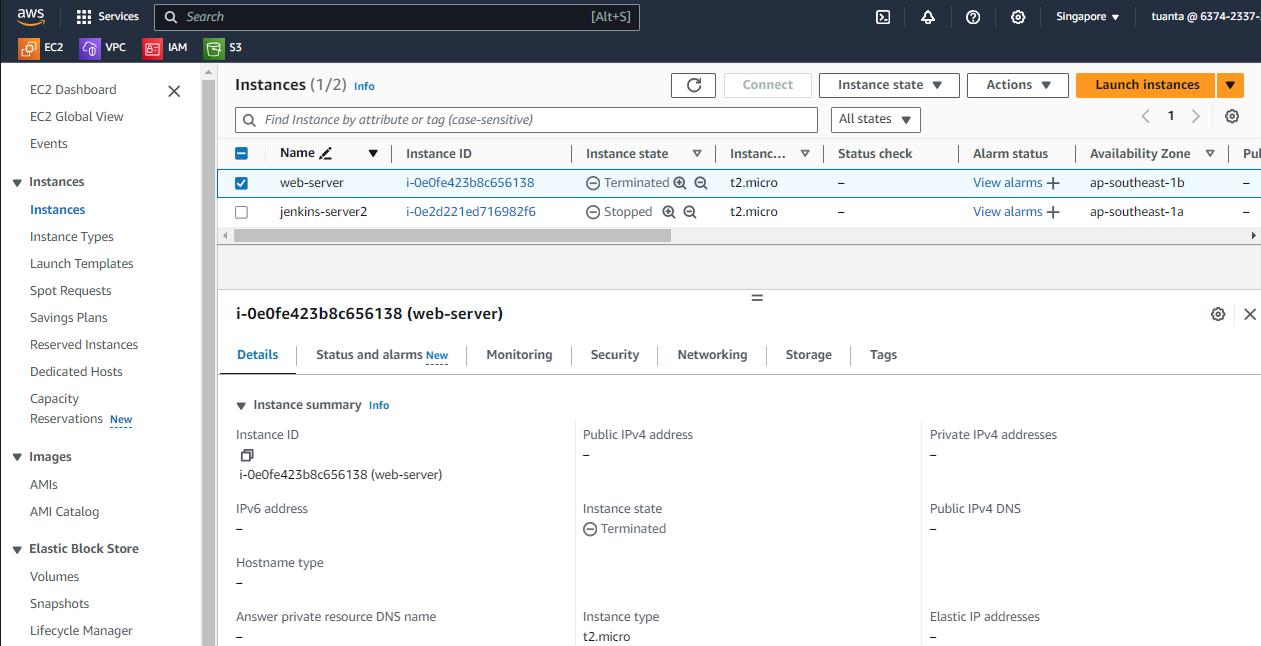Zoom-in filter icon for Terminated state
This screenshot has width=1261, height=646.
tap(681, 183)
